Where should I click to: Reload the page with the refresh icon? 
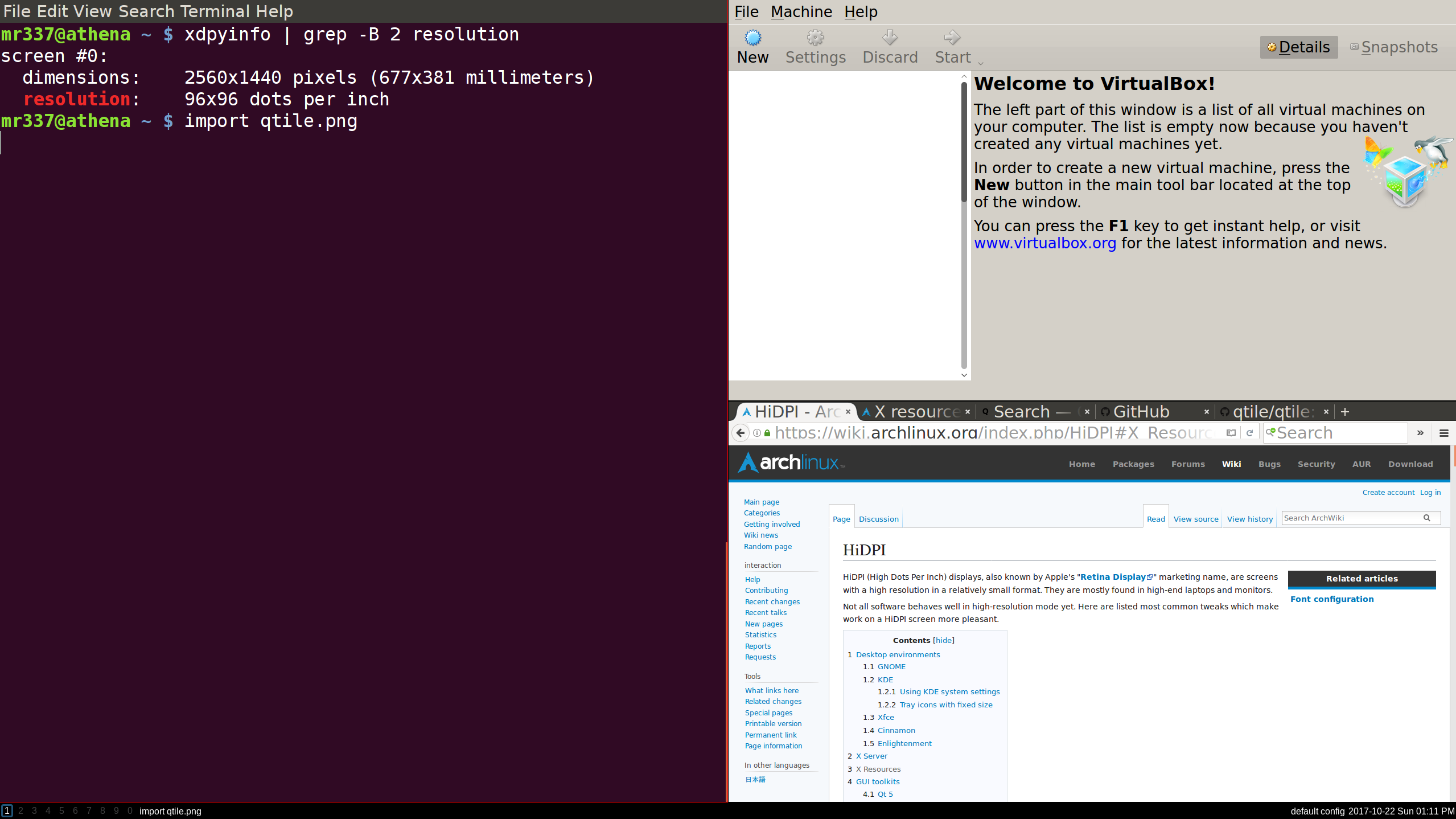tap(1249, 433)
